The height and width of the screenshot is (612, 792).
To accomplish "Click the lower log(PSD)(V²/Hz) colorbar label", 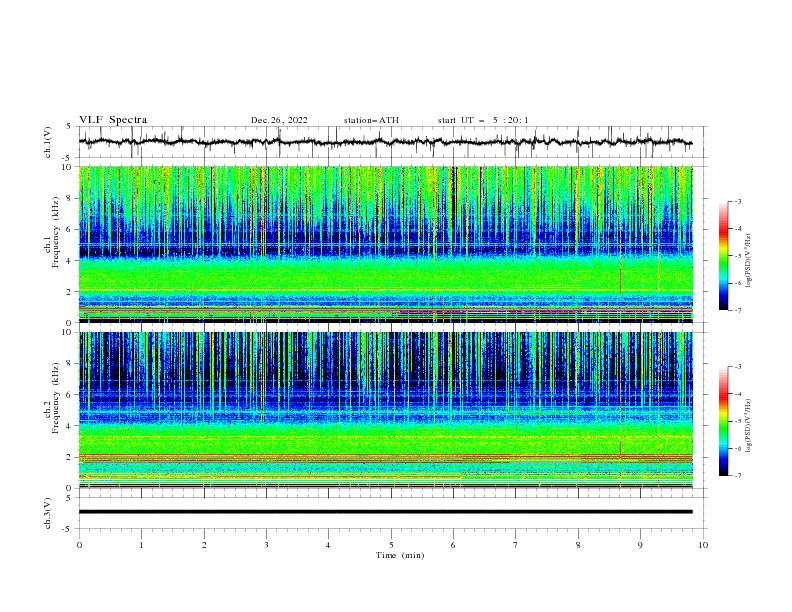I will (x=749, y=425).
